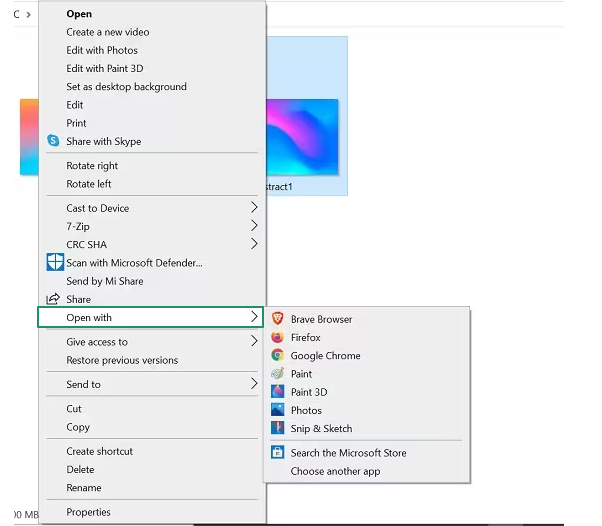The width and height of the screenshot is (602, 526).
Task: Click the 7-Zip menu label
Action: [78, 227]
